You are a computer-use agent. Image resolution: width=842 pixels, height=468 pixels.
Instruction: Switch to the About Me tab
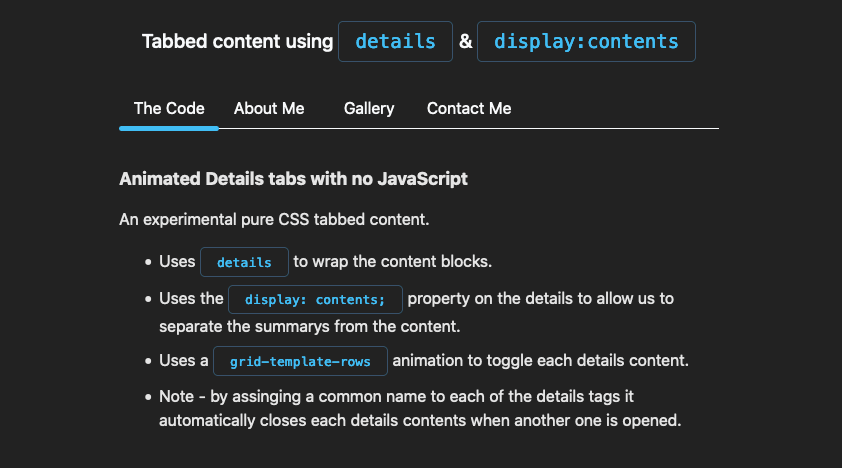[x=268, y=109]
